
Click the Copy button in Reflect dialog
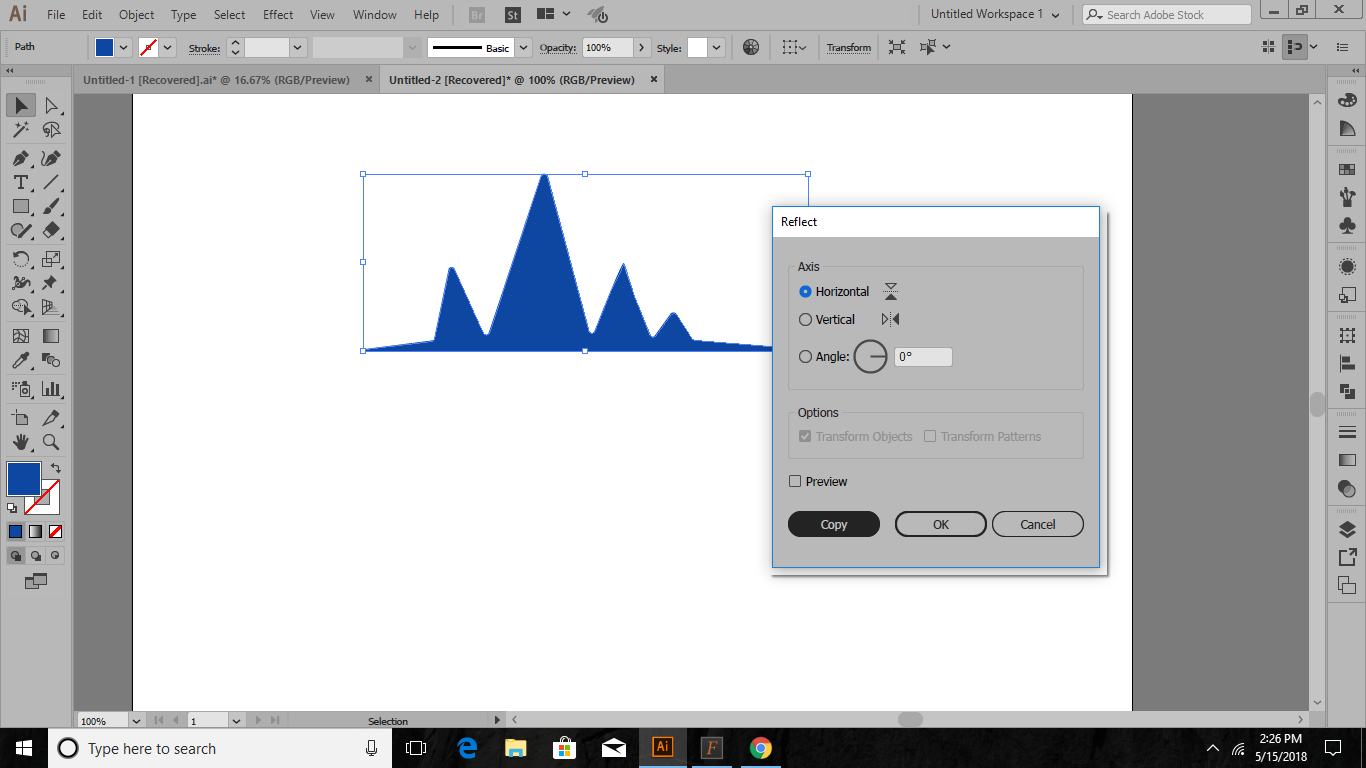click(833, 523)
